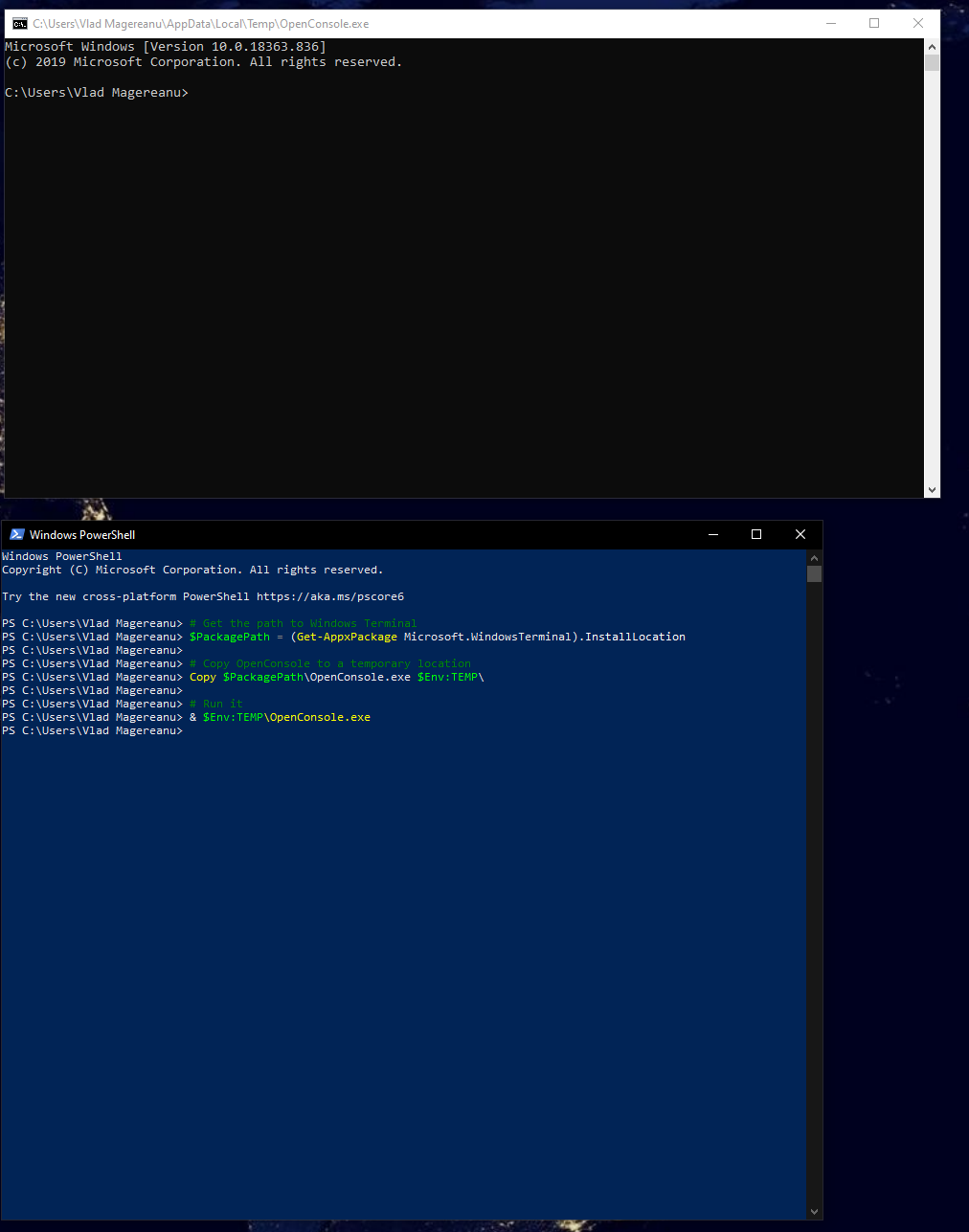Click the https://aka.ms/pscore6 URL text
The height and width of the screenshot is (1232, 969).
click(330, 596)
